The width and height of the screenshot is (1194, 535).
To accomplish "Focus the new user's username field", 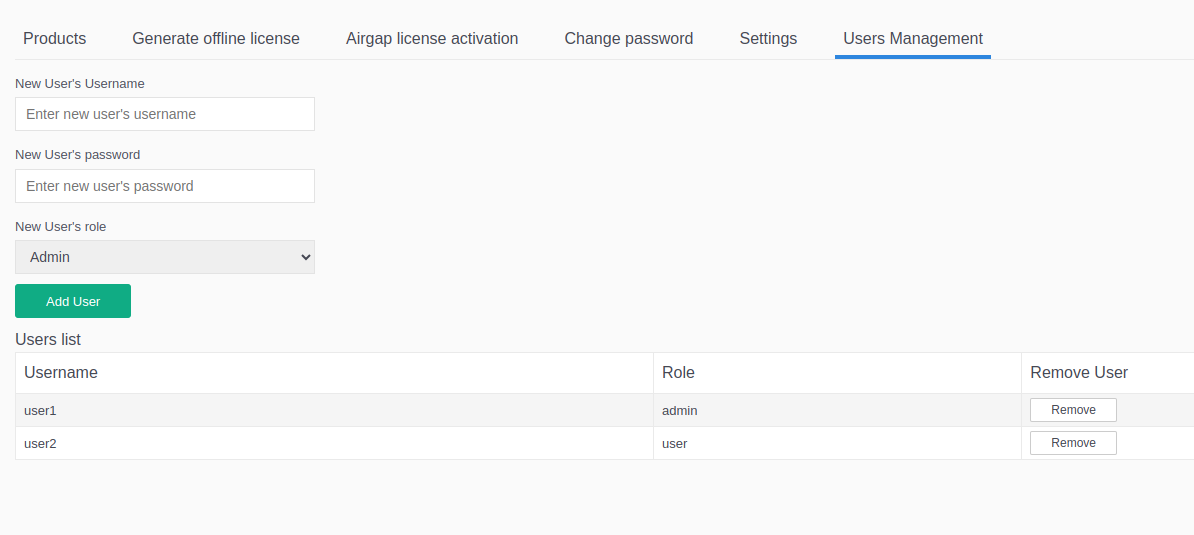I will pos(165,114).
